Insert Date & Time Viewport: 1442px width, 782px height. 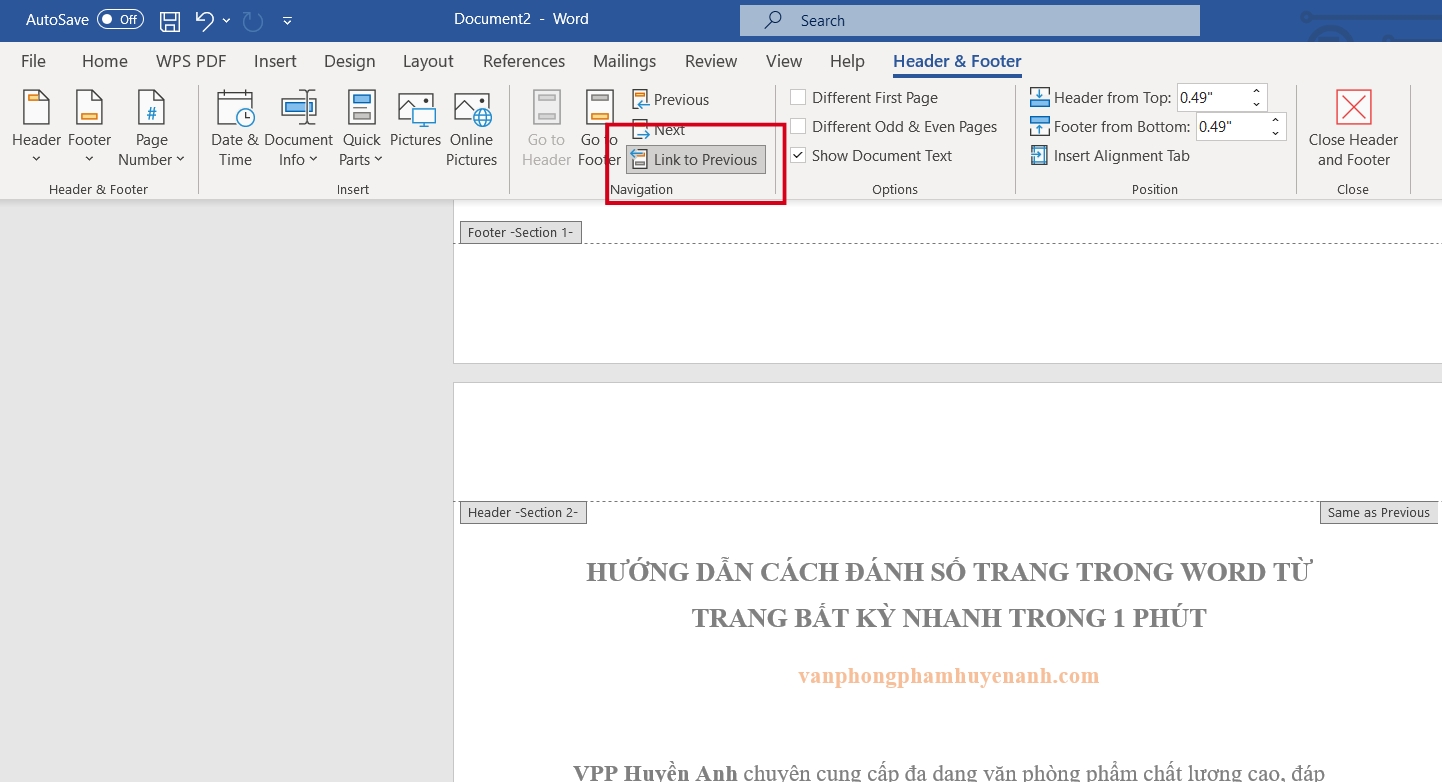point(235,127)
